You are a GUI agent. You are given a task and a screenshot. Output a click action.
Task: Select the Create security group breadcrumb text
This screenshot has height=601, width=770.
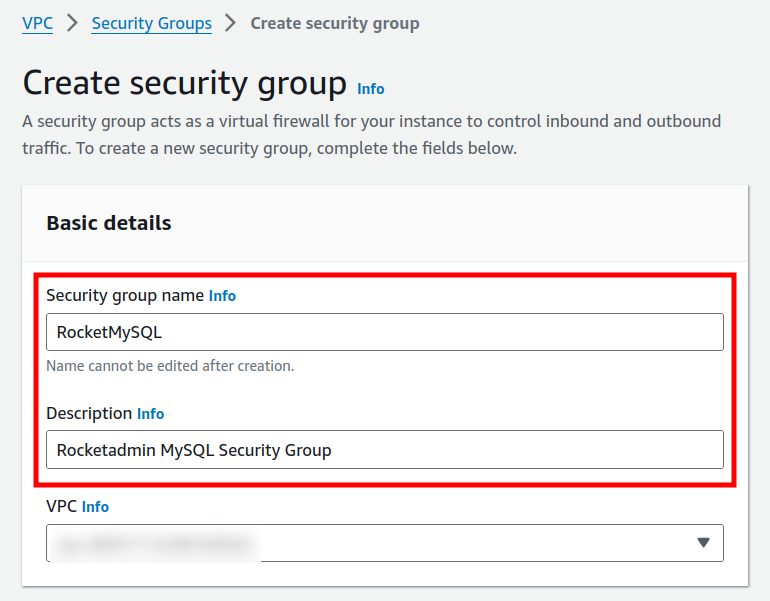click(334, 23)
